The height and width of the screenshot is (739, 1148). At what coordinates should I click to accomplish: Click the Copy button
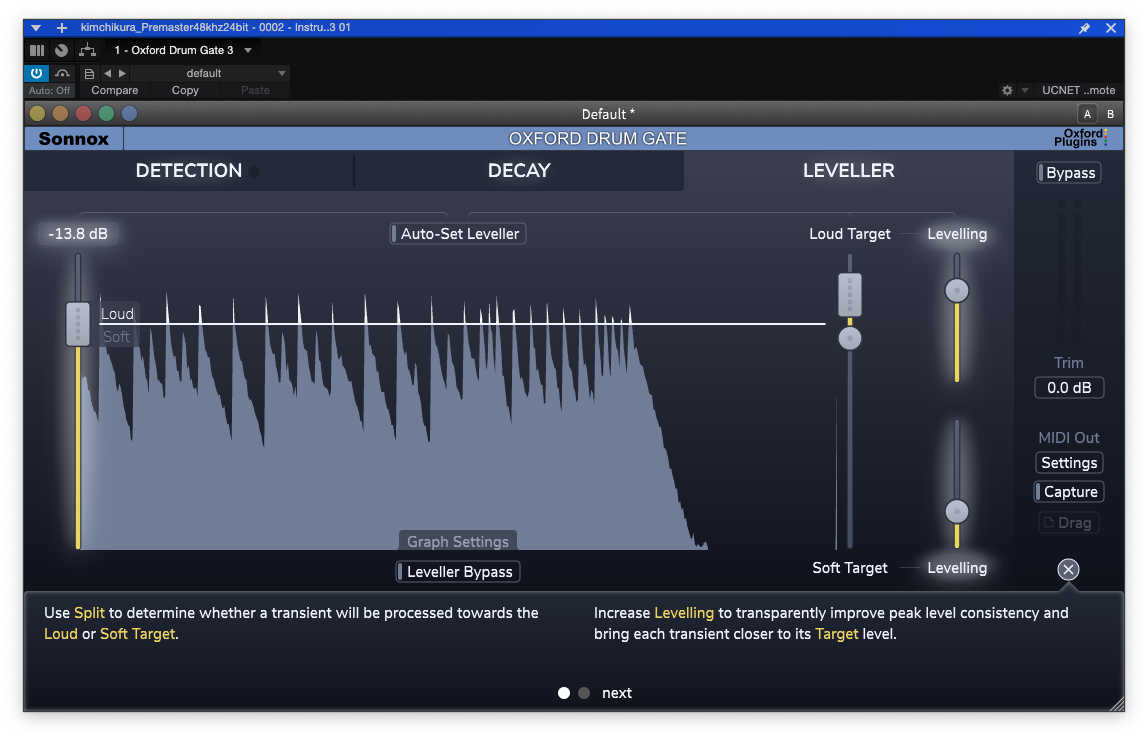click(x=185, y=91)
